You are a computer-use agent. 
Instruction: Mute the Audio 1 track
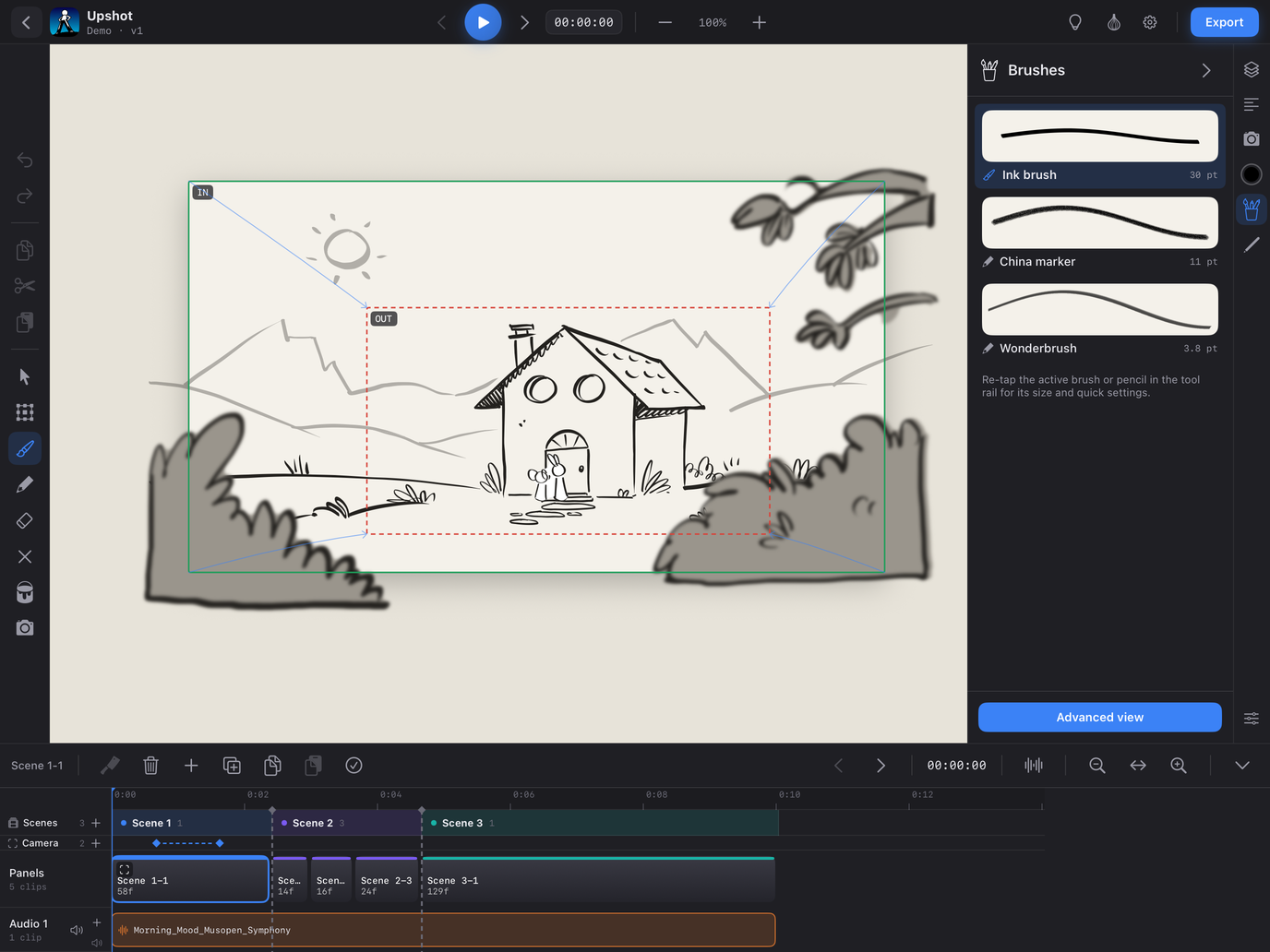click(x=77, y=930)
